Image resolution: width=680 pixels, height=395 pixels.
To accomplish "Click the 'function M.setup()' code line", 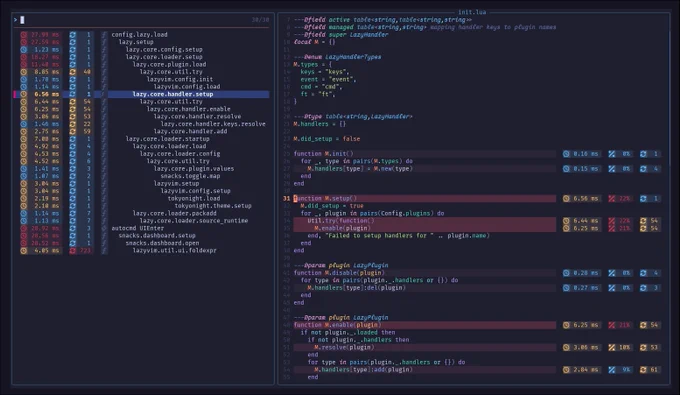I will pyautogui.click(x=325, y=199).
